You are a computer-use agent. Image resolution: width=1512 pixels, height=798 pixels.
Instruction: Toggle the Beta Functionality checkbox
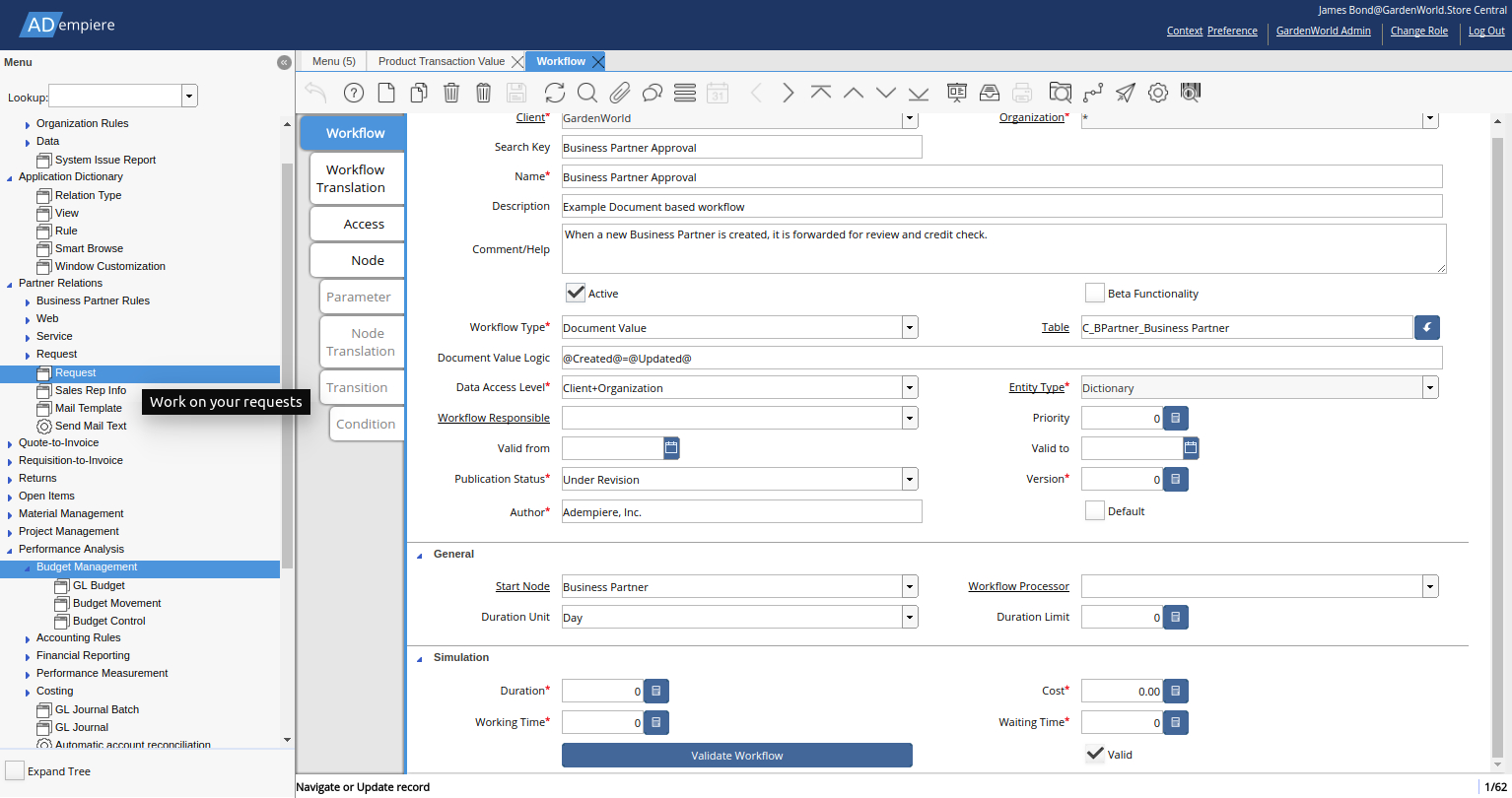tap(1094, 293)
